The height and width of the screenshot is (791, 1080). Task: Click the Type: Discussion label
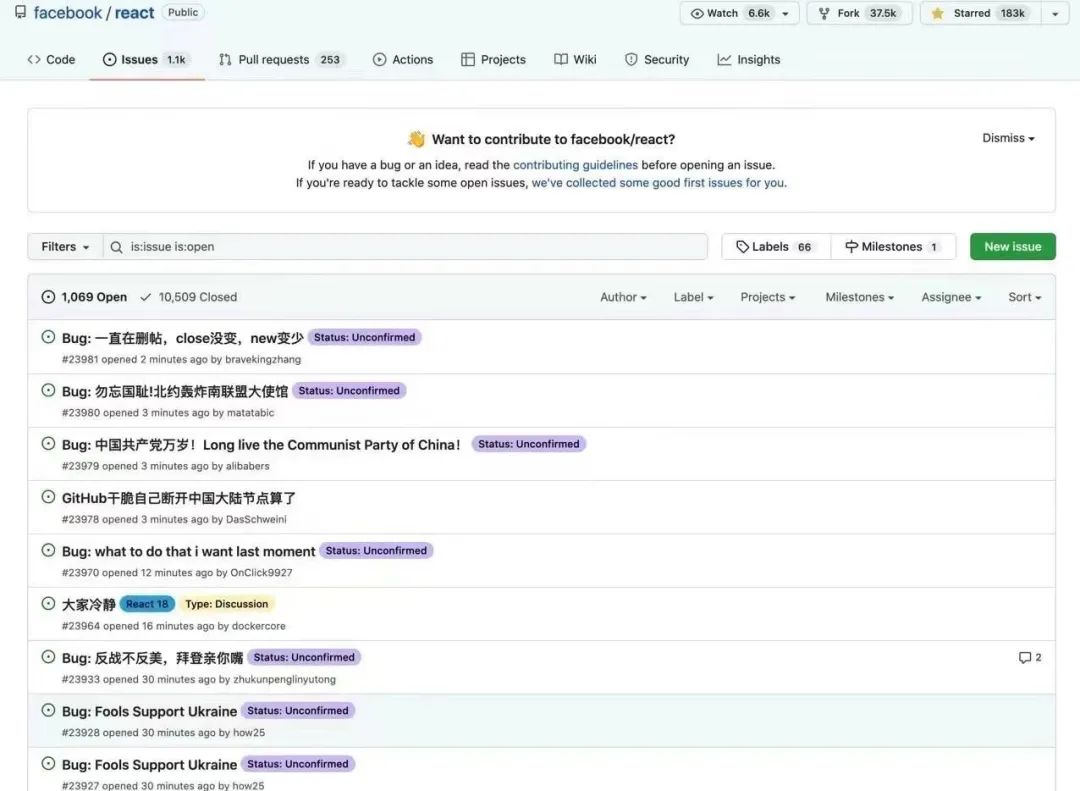point(227,604)
